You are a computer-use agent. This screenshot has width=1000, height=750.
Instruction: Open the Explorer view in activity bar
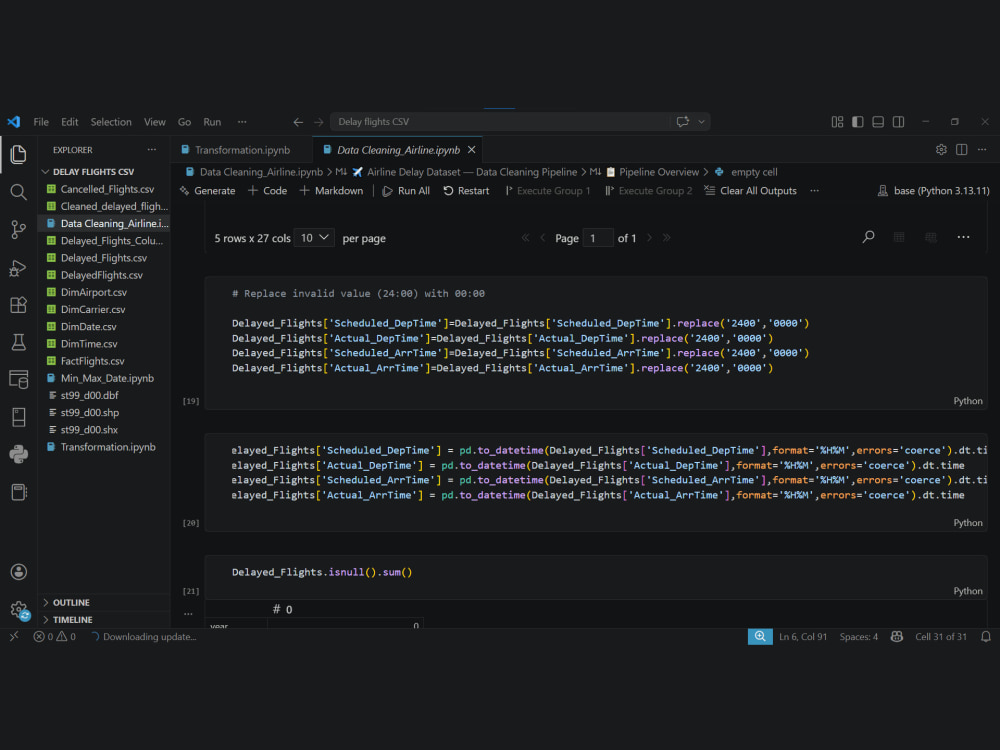tap(18, 154)
